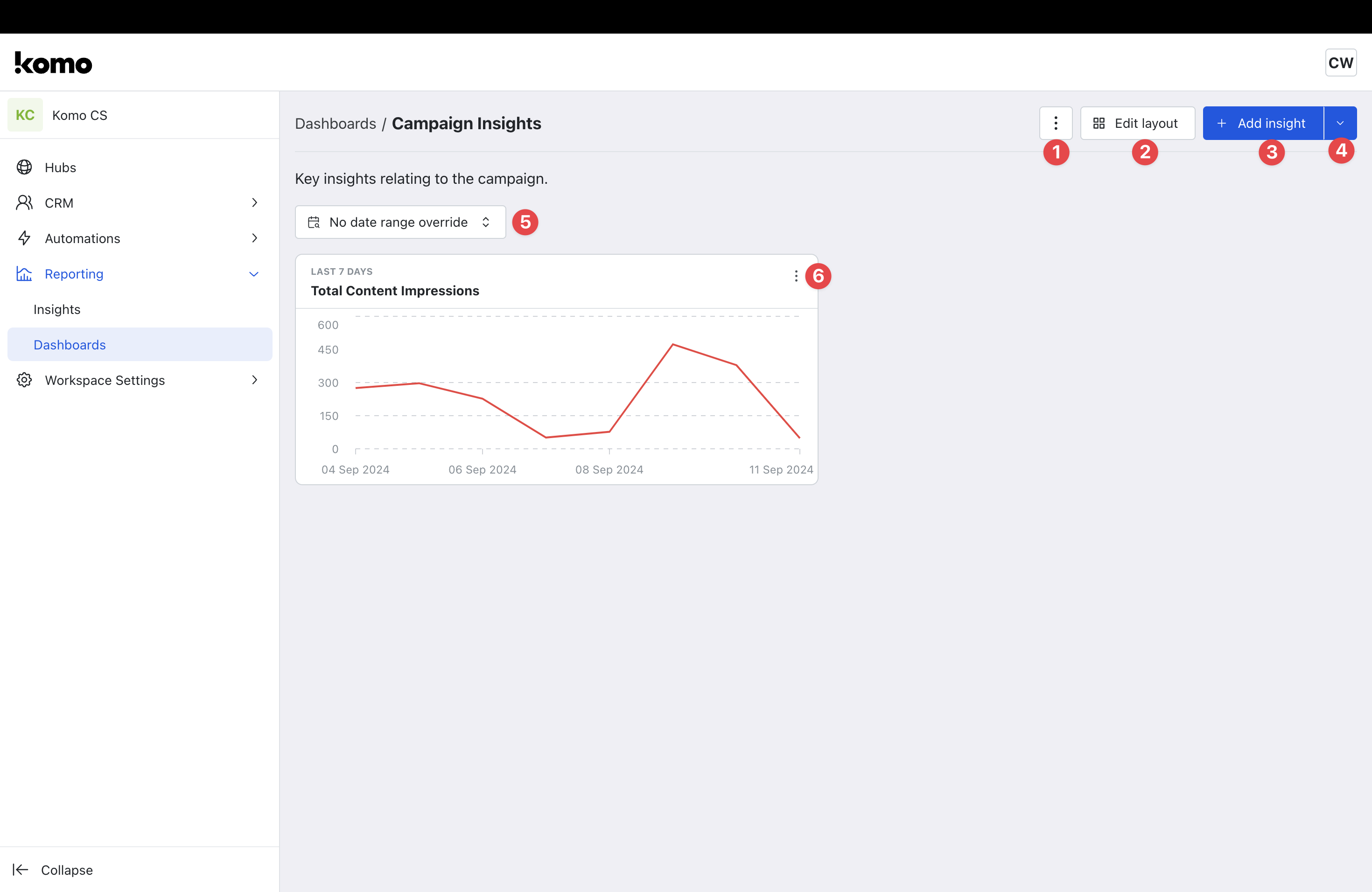Image resolution: width=1372 pixels, height=892 pixels.
Task: Select Dashboards in the sidebar
Action: pyautogui.click(x=70, y=345)
